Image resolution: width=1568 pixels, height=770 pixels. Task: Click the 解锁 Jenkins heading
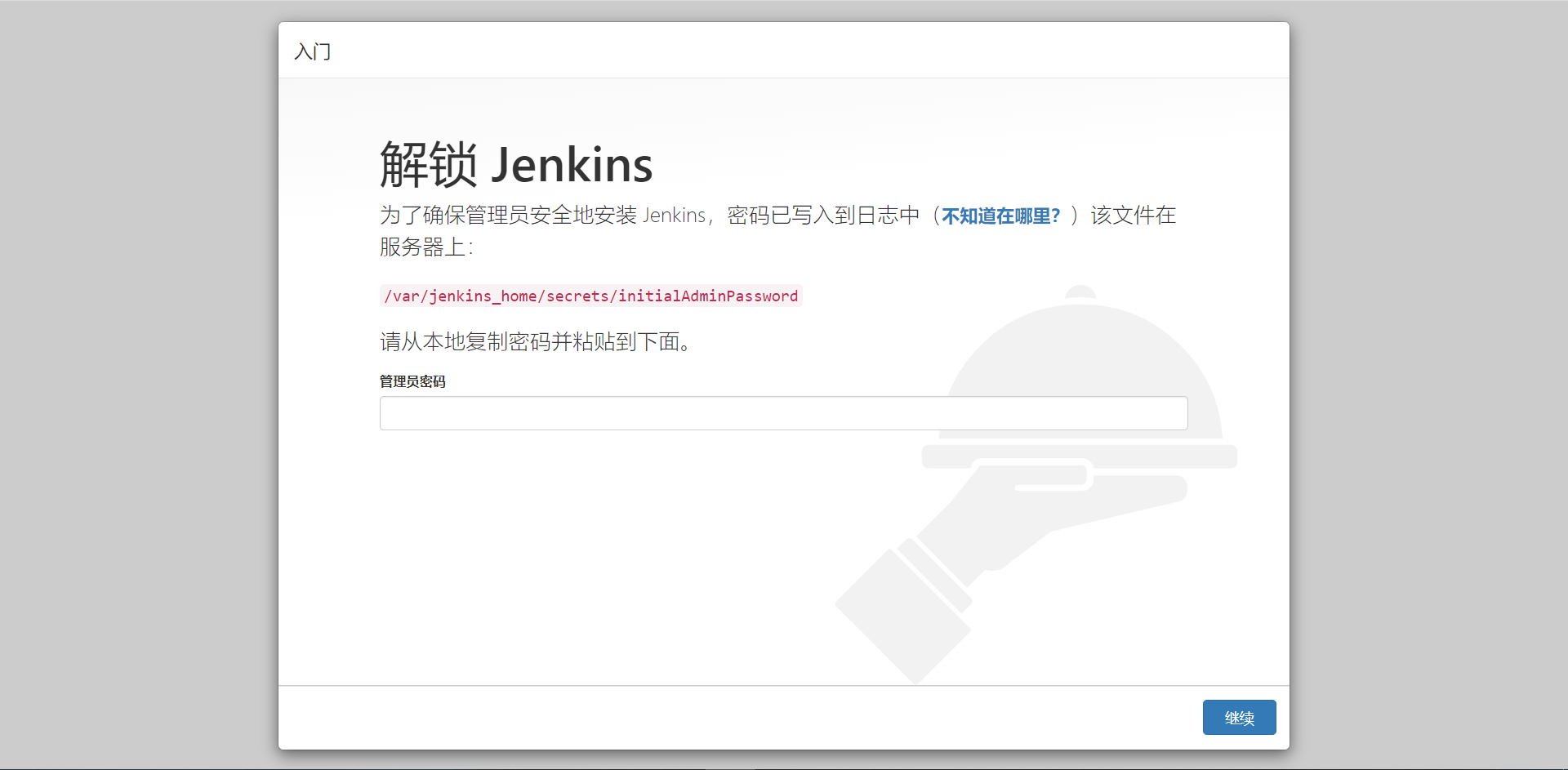pyautogui.click(x=516, y=165)
